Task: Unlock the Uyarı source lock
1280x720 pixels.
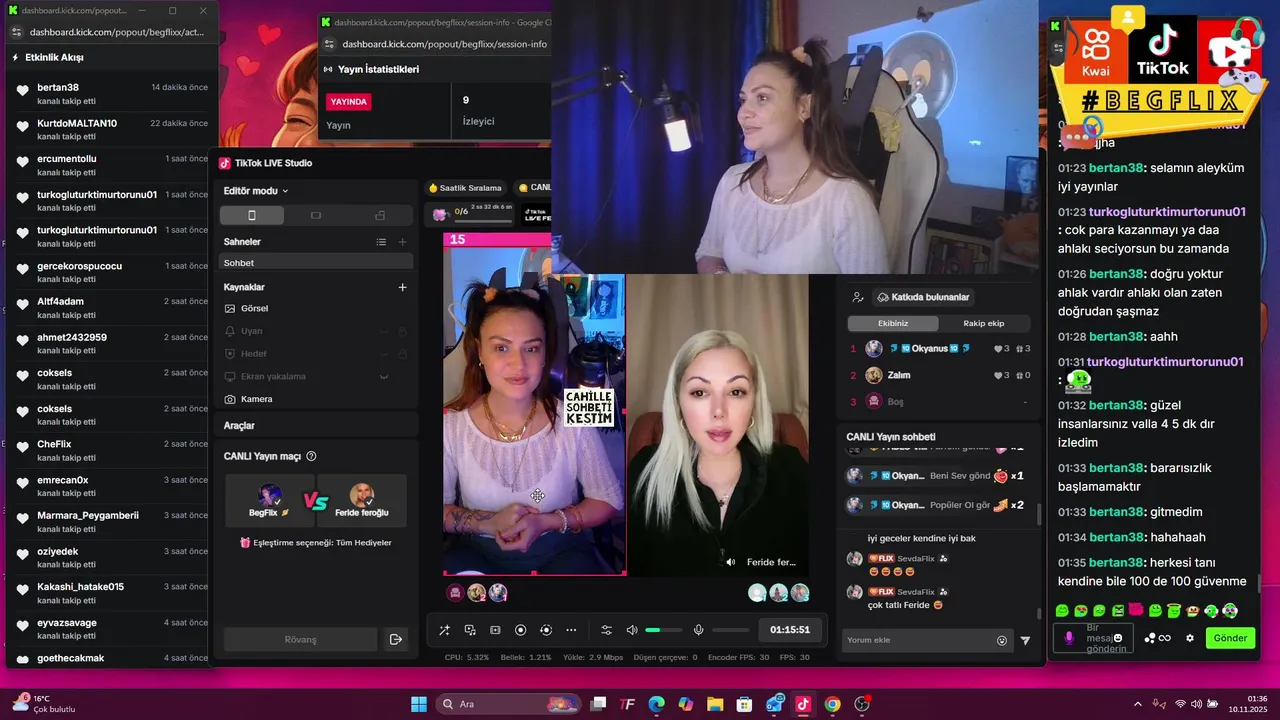Action: [402, 331]
